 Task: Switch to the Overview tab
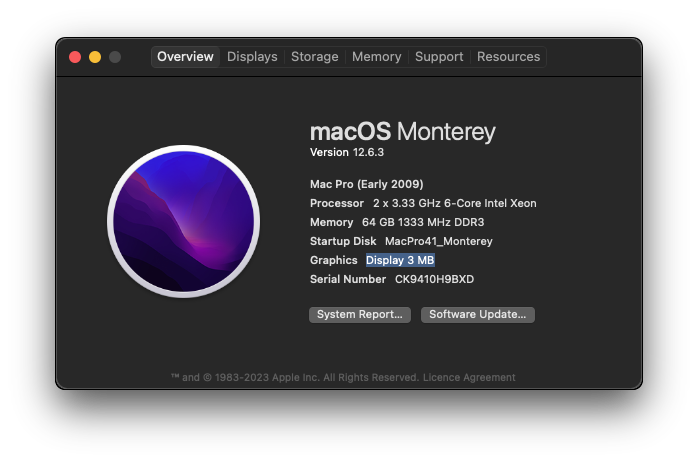pos(185,57)
